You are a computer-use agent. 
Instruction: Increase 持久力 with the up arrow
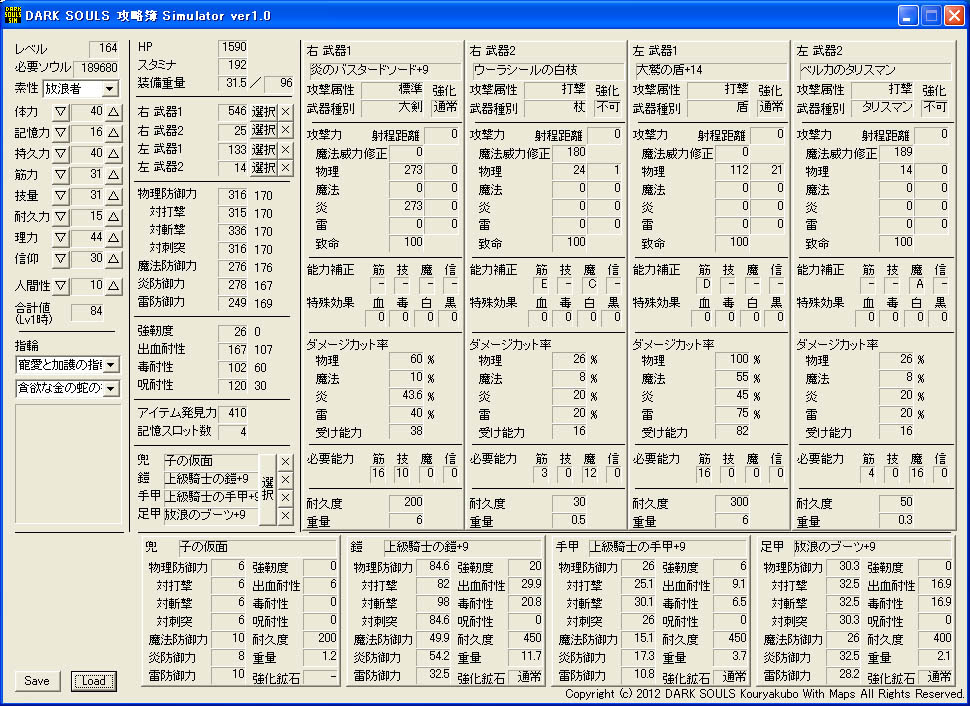[113, 153]
